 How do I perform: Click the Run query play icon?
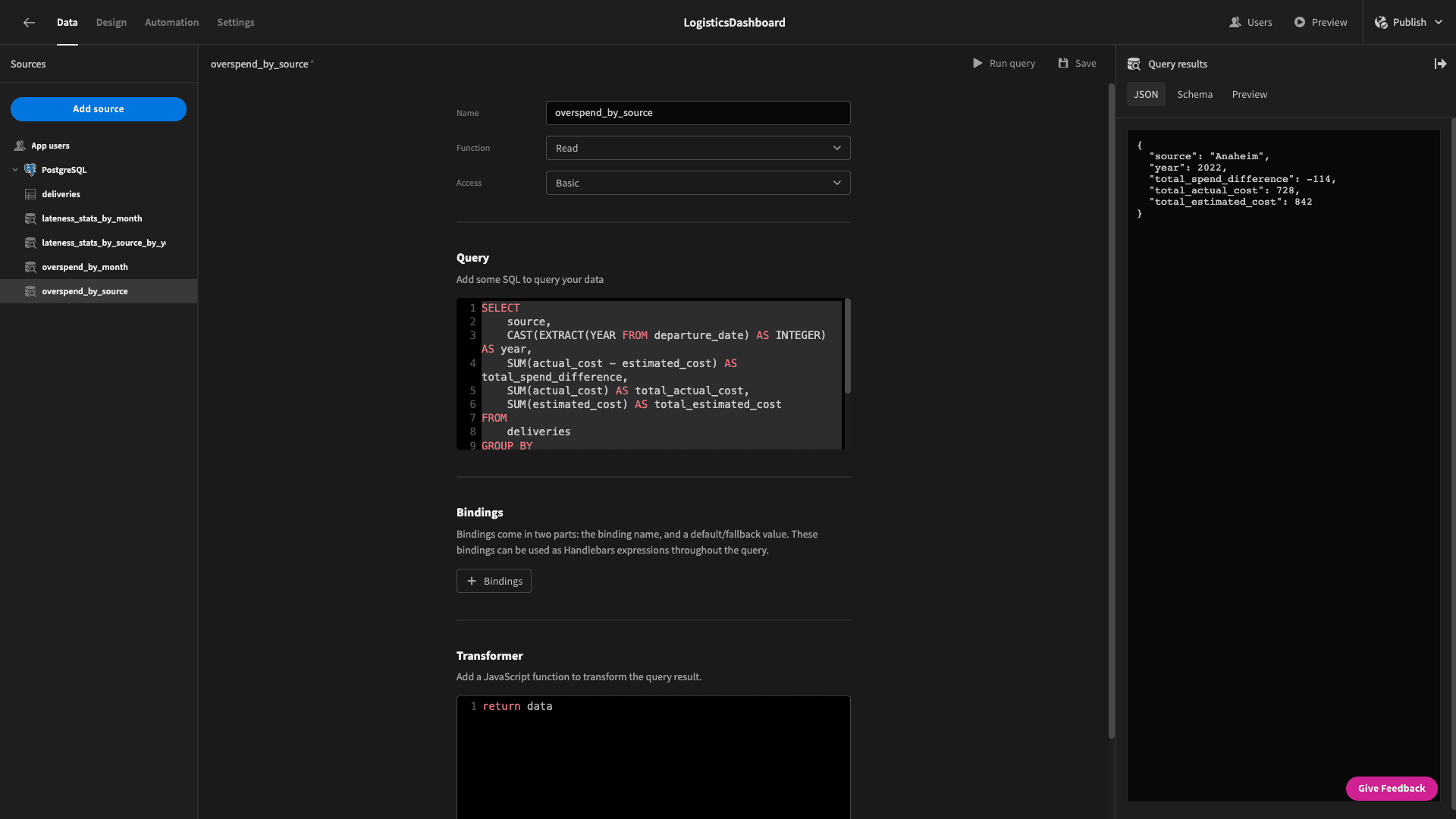[x=977, y=64]
